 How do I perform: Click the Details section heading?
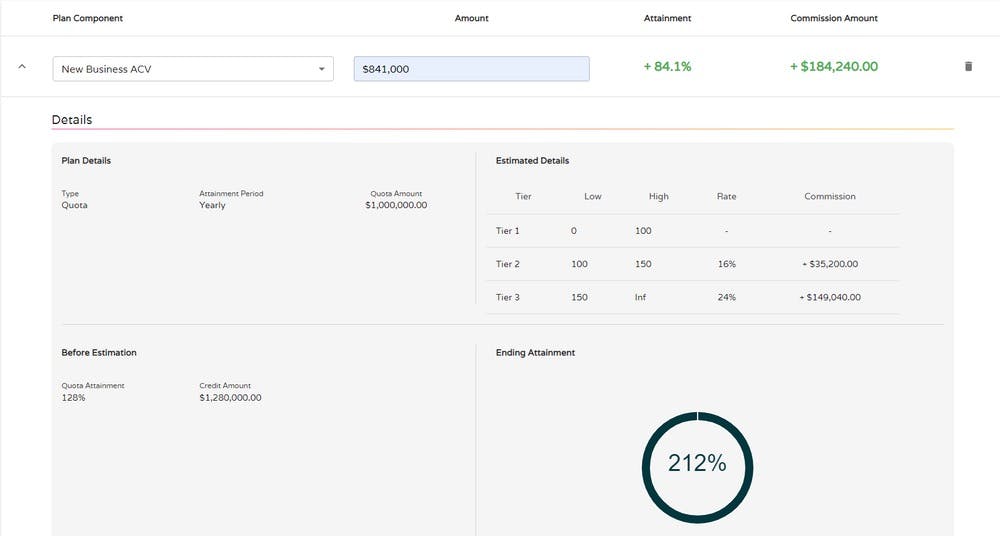coord(71,119)
